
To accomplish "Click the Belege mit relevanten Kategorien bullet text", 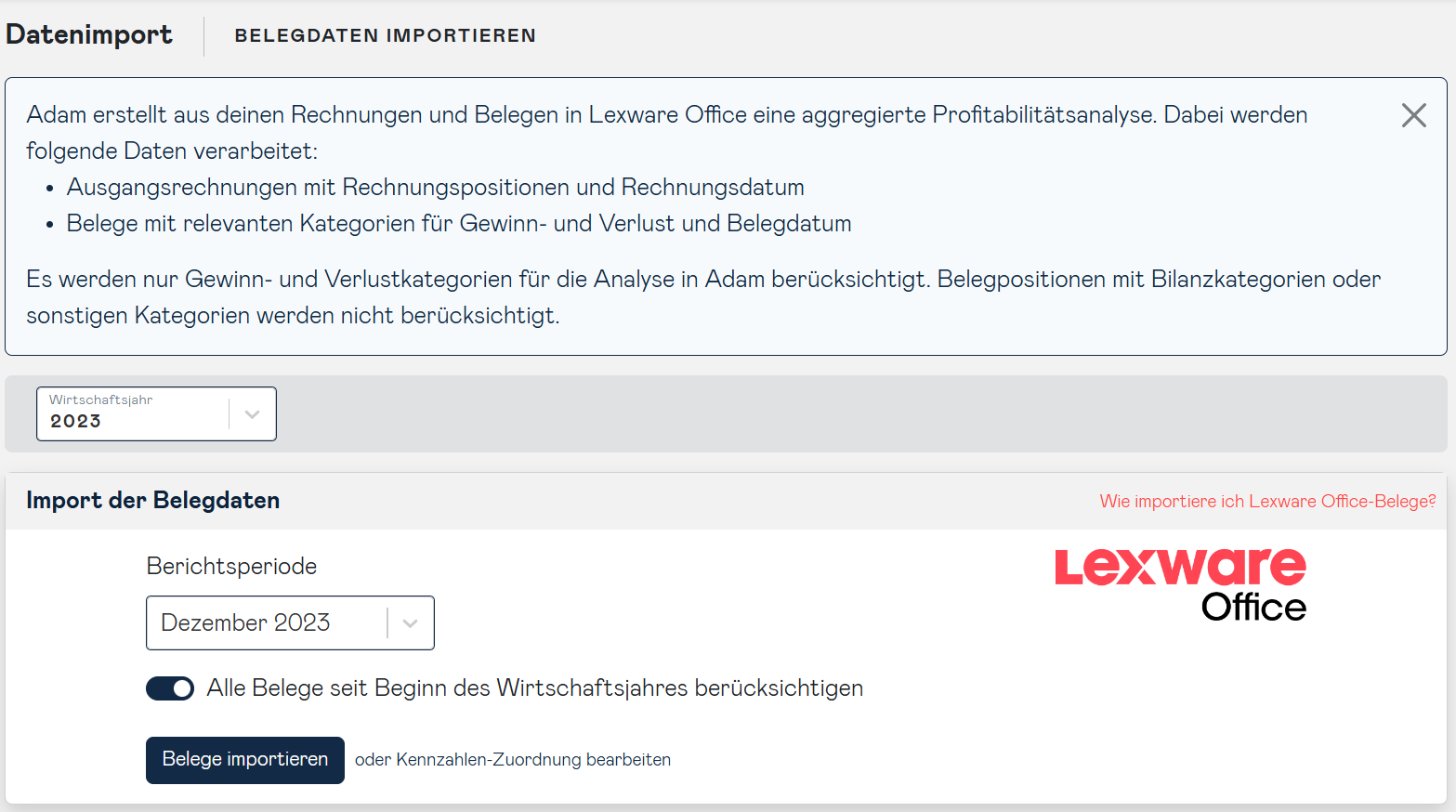I will [459, 224].
